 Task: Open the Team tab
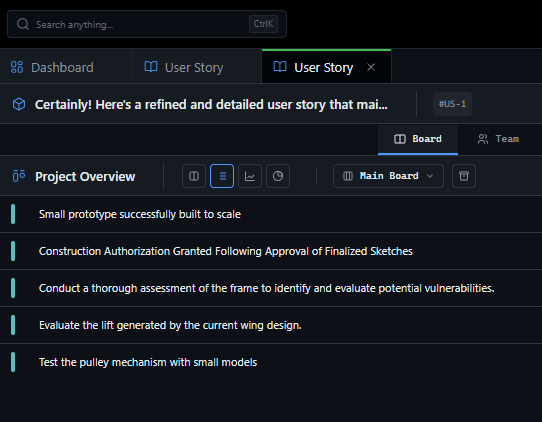click(498, 139)
